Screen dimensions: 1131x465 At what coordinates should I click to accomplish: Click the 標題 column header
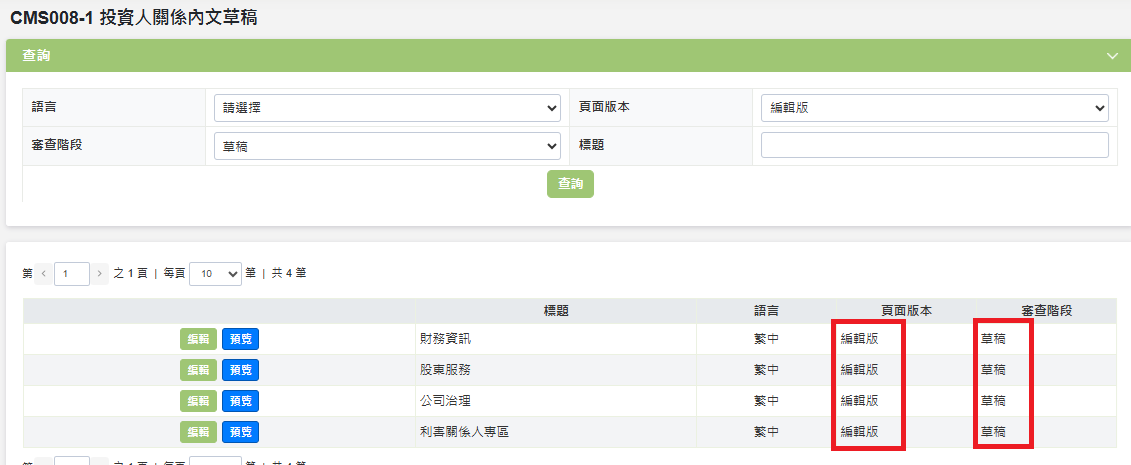click(556, 311)
